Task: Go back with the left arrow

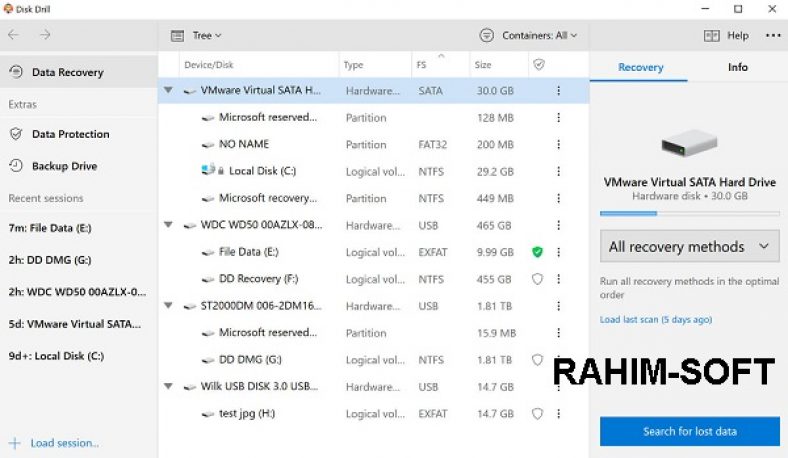Action: (14, 35)
